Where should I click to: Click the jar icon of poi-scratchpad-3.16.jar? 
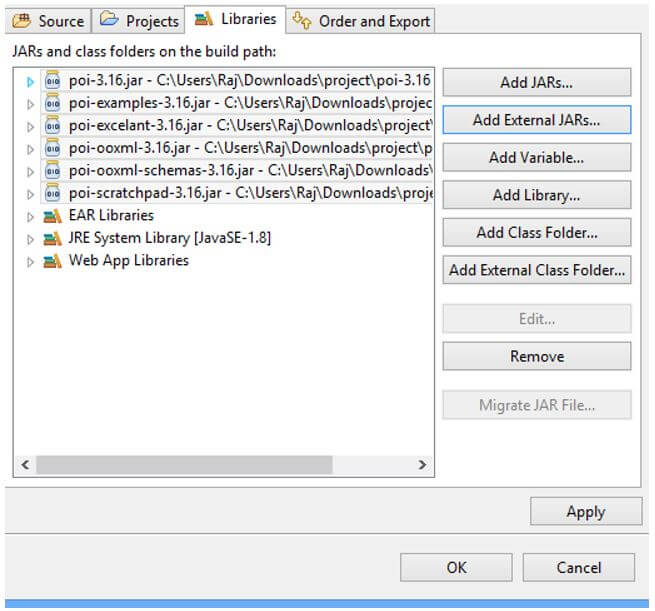tap(53, 193)
